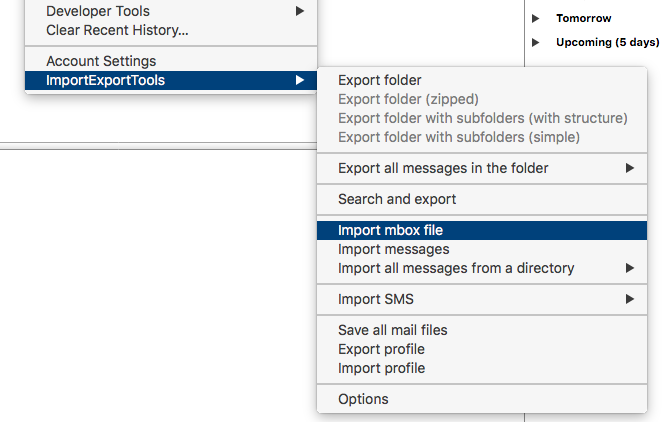Choose Export profile option
The width and height of the screenshot is (666, 422).
pos(381,349)
